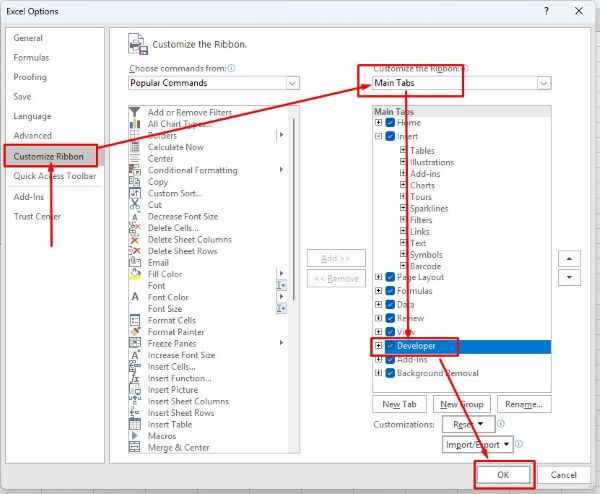Click the OK button
Screen dimensions: 600x494
[x=503, y=475]
